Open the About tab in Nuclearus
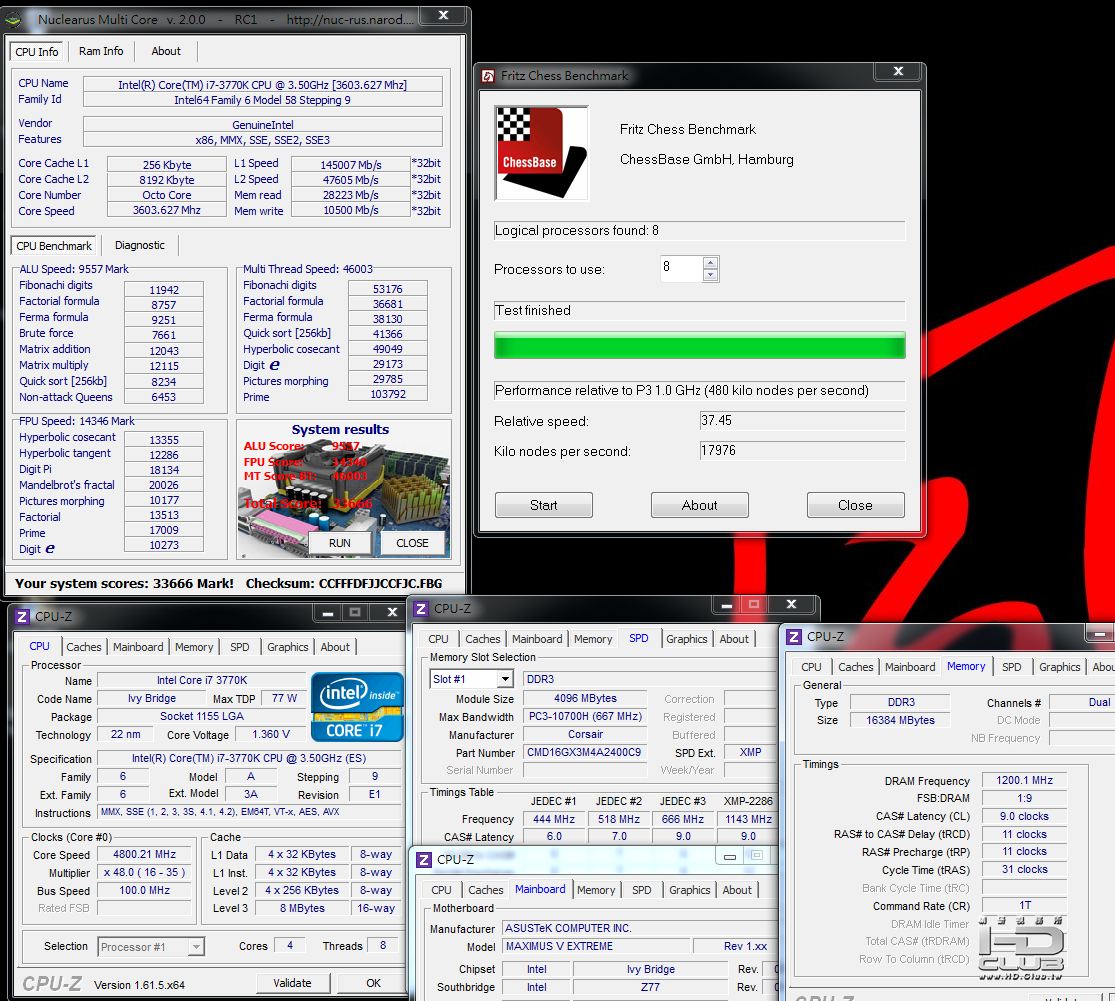This screenshot has height=1001, width=1115. (x=166, y=51)
